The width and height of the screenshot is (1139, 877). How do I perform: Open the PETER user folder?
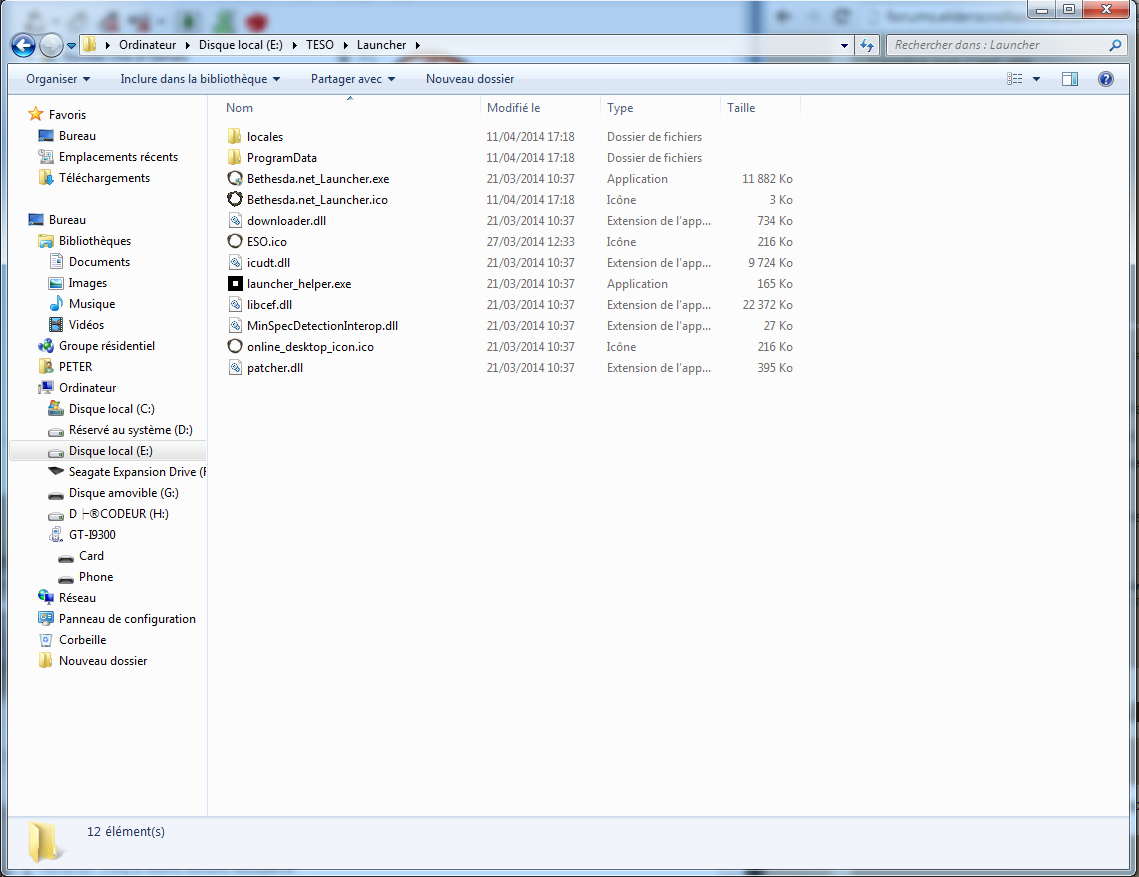(x=76, y=368)
